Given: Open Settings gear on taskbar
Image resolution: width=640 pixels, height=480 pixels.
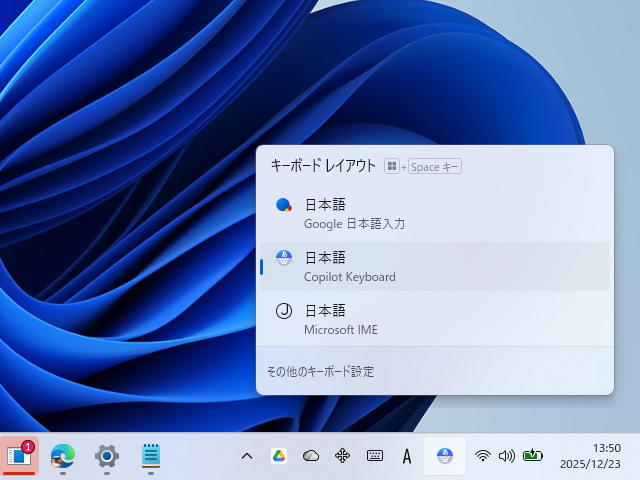Looking at the screenshot, I should pyautogui.click(x=107, y=456).
